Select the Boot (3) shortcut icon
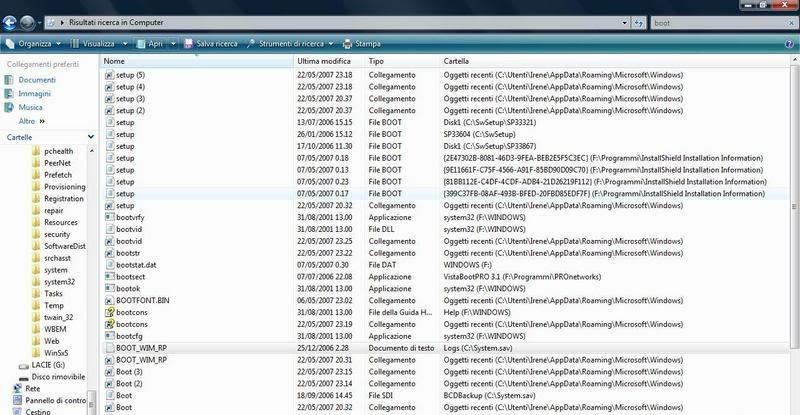Viewport: 800px width, 415px height. [x=109, y=372]
